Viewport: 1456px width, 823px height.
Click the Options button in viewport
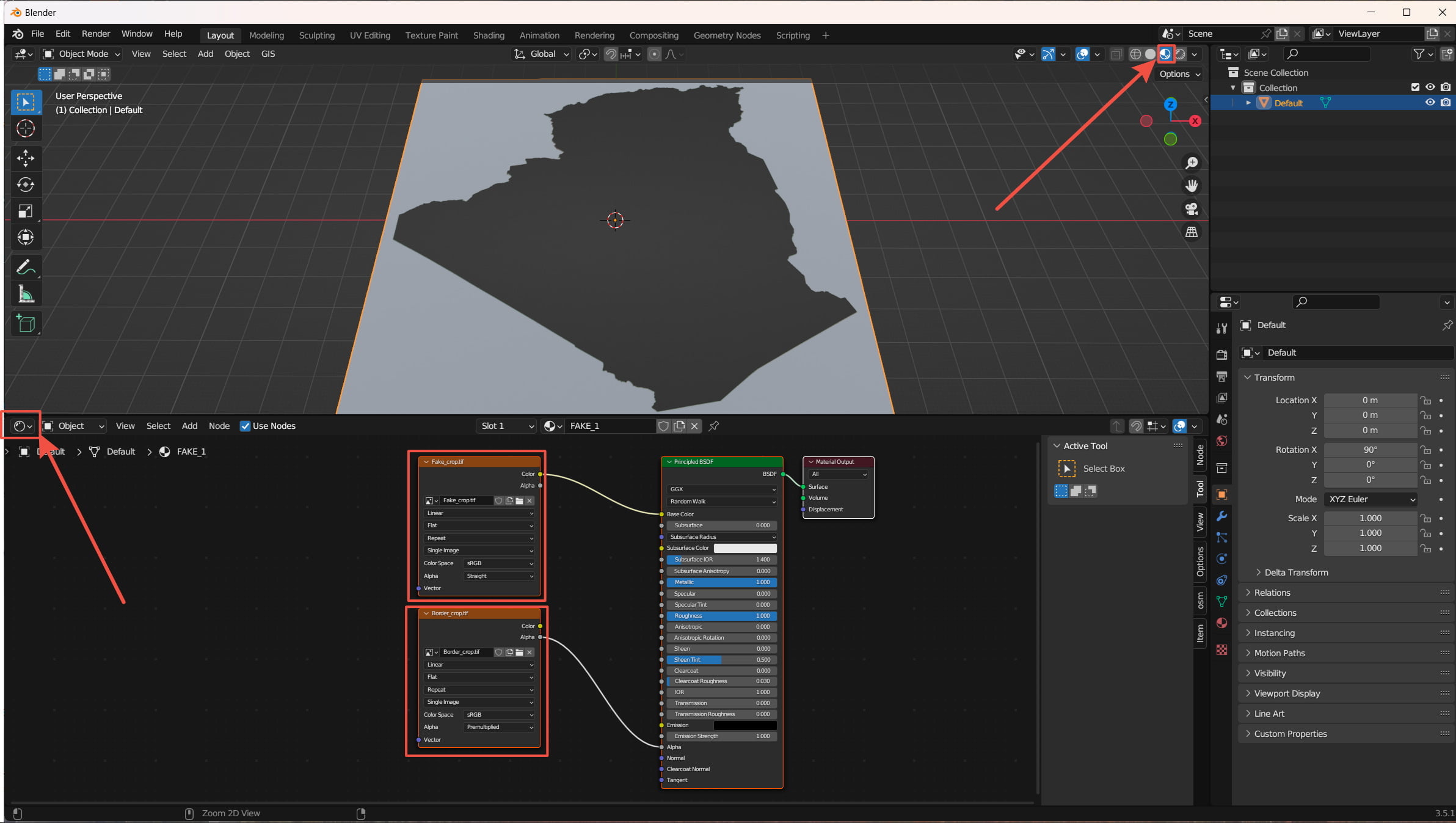point(1179,74)
